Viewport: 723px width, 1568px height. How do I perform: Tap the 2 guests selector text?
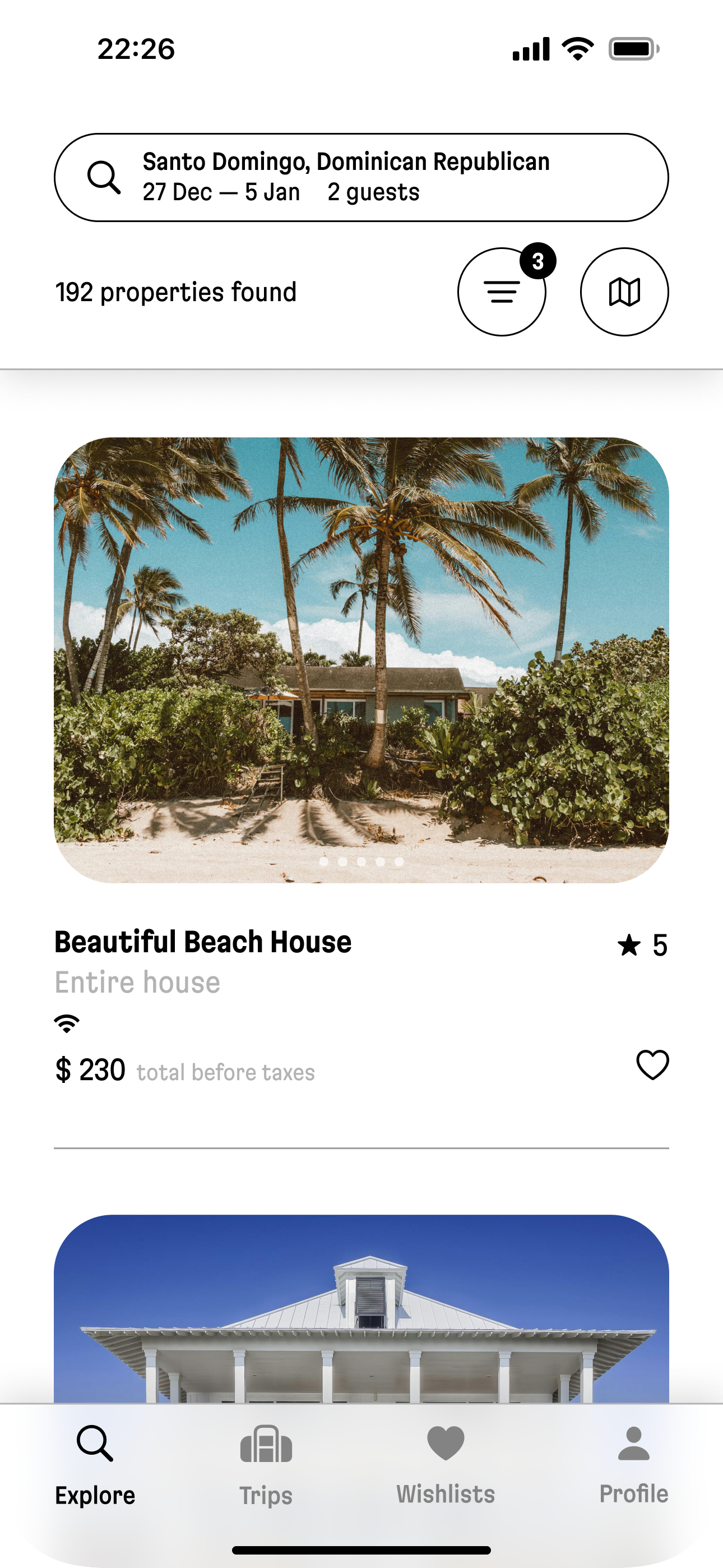[x=373, y=192]
